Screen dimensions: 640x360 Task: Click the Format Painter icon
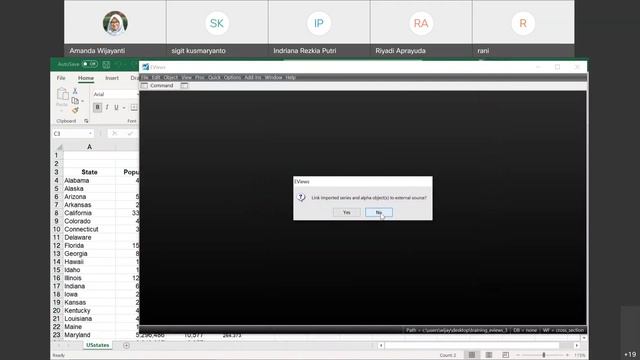[x=75, y=110]
